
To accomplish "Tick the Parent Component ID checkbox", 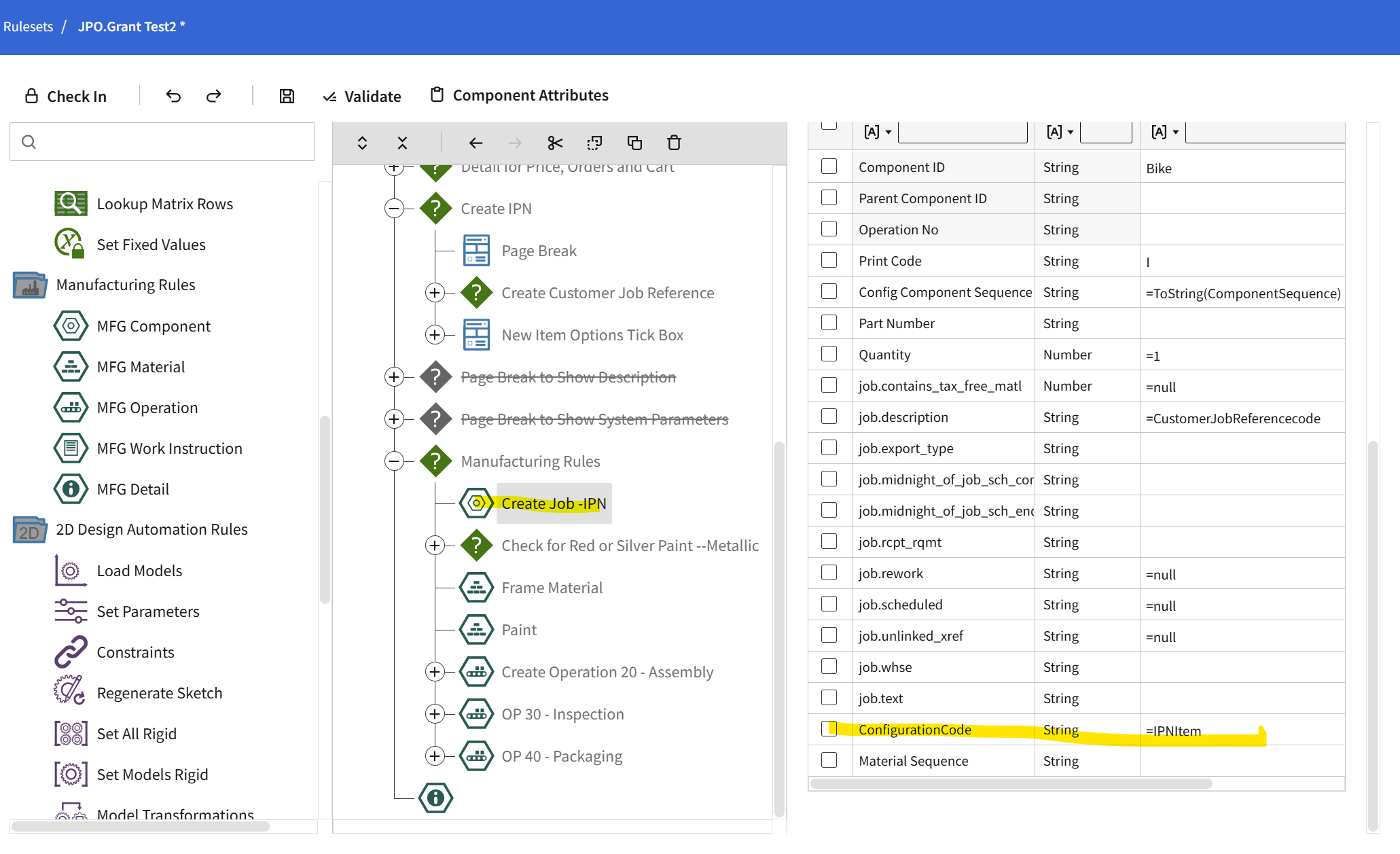I will [x=829, y=198].
